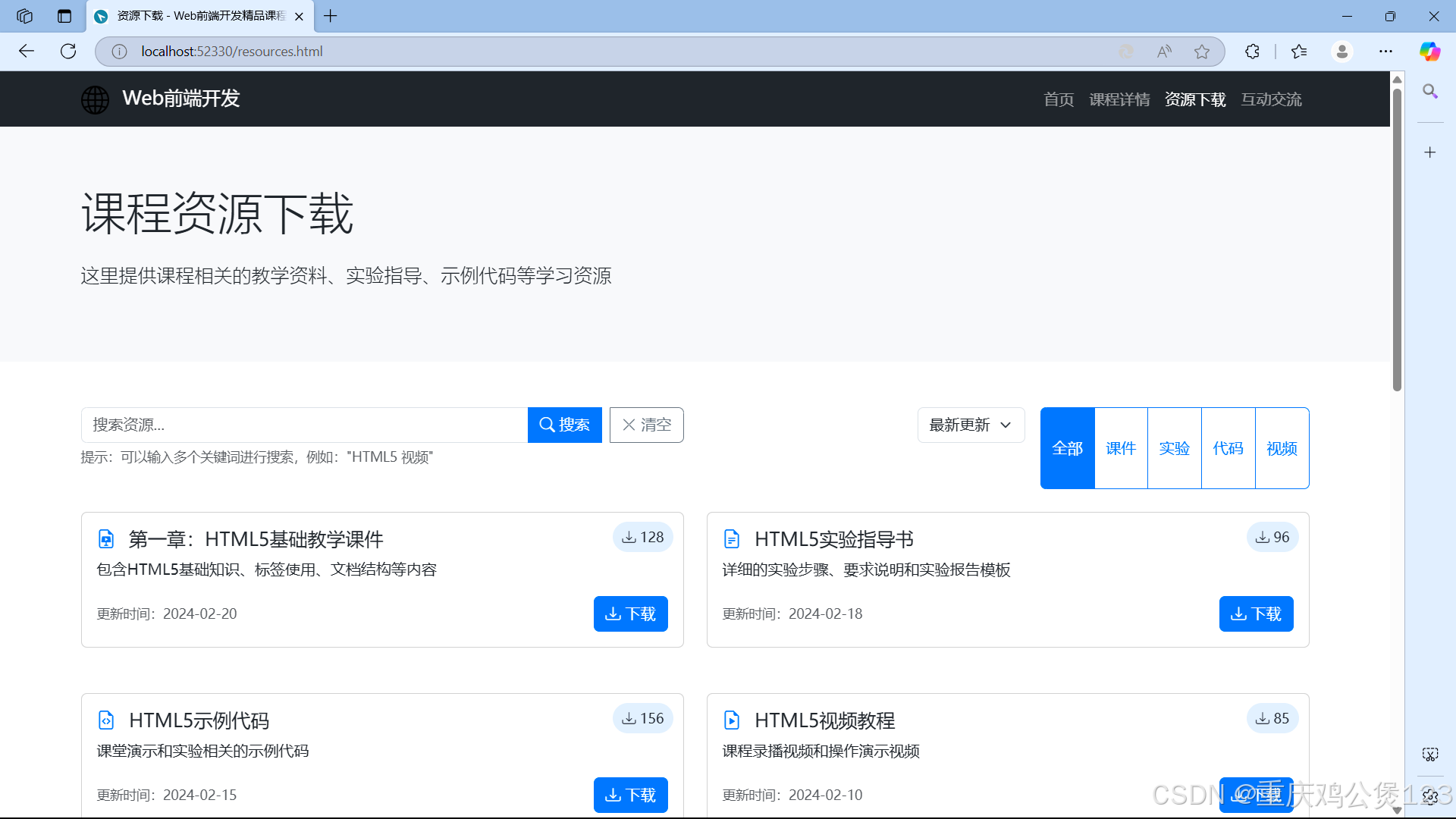Open Copilot from the browser toolbar icon
Screen dimensions: 1456x819
pos(1430,51)
